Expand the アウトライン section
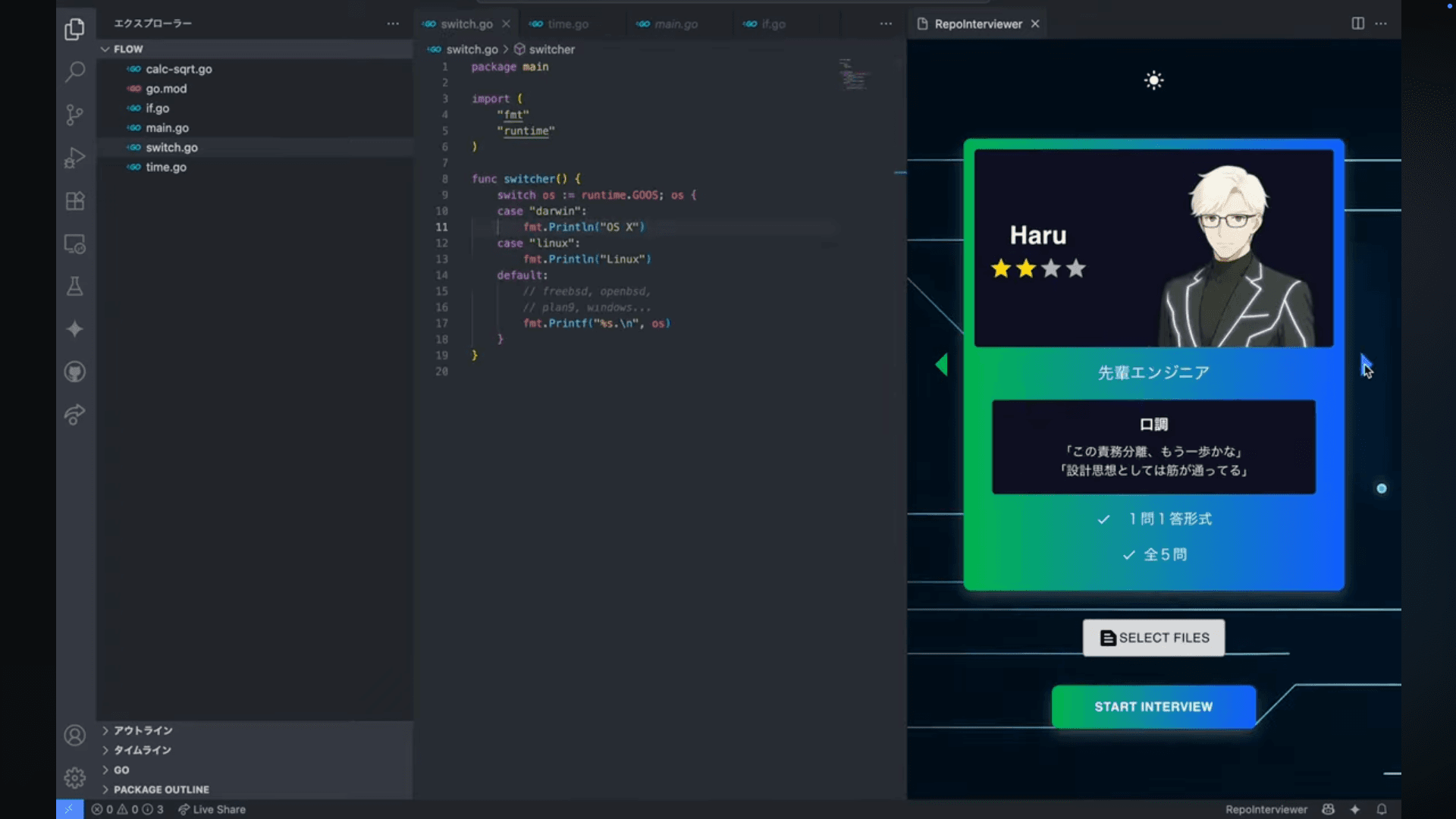This screenshot has height=819, width=1456. 143,730
